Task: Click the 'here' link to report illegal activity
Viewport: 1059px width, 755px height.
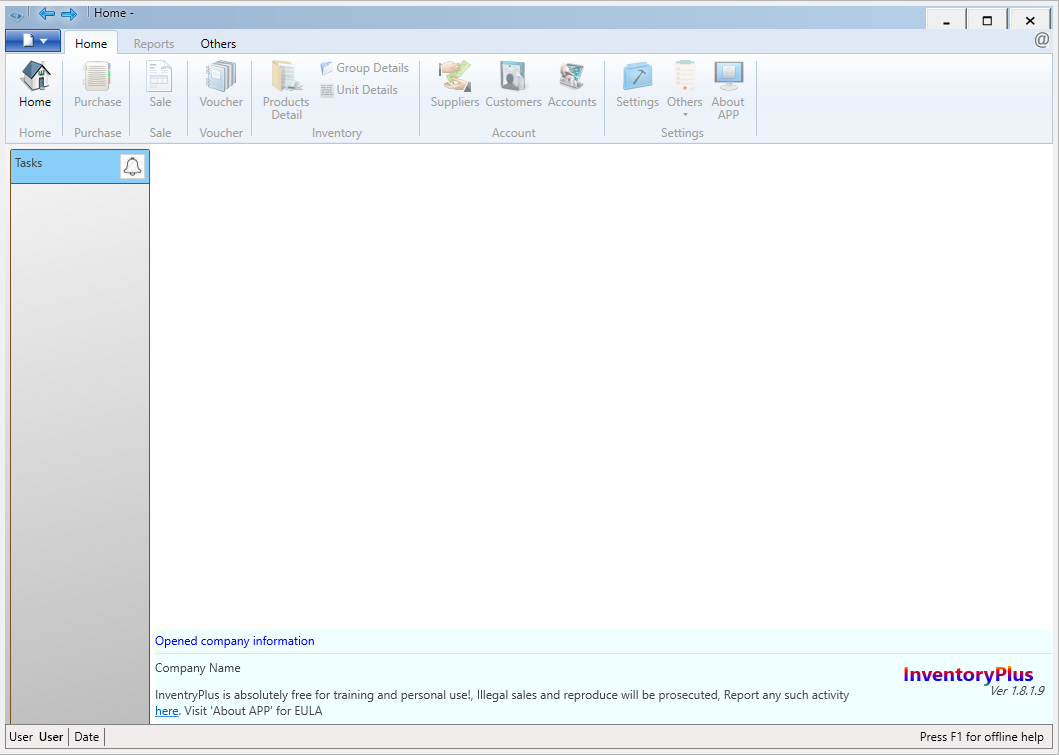Action: point(166,710)
